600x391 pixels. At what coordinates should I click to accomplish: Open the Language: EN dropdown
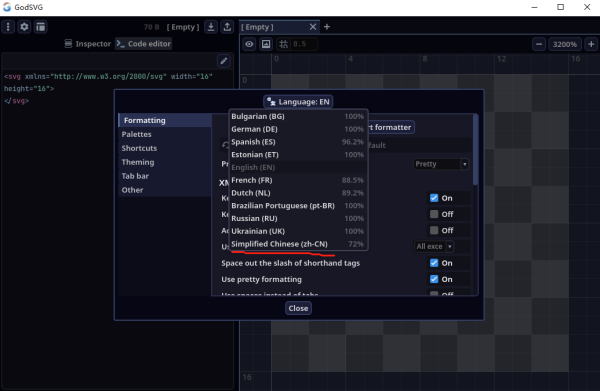[298, 102]
